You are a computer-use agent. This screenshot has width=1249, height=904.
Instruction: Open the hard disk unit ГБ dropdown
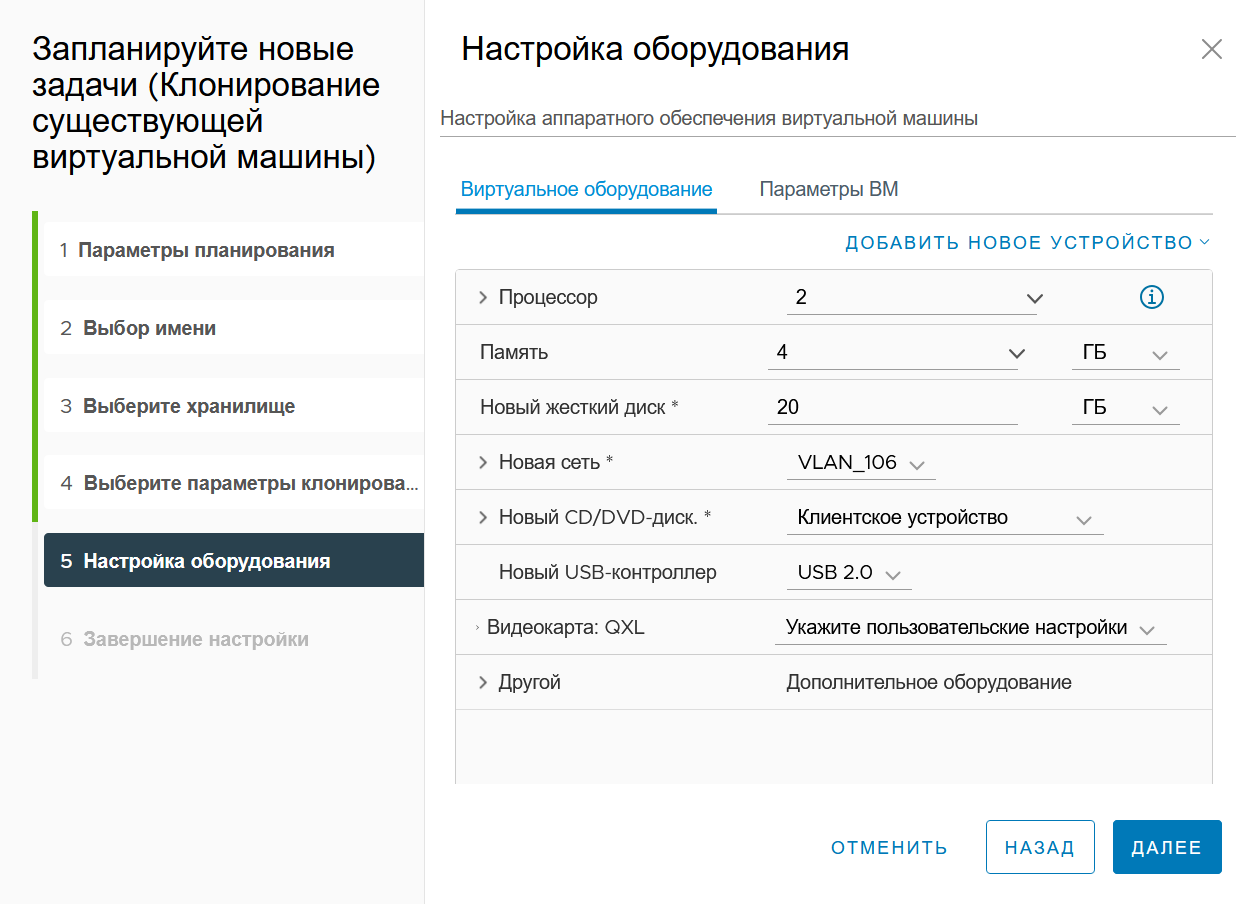point(1125,408)
